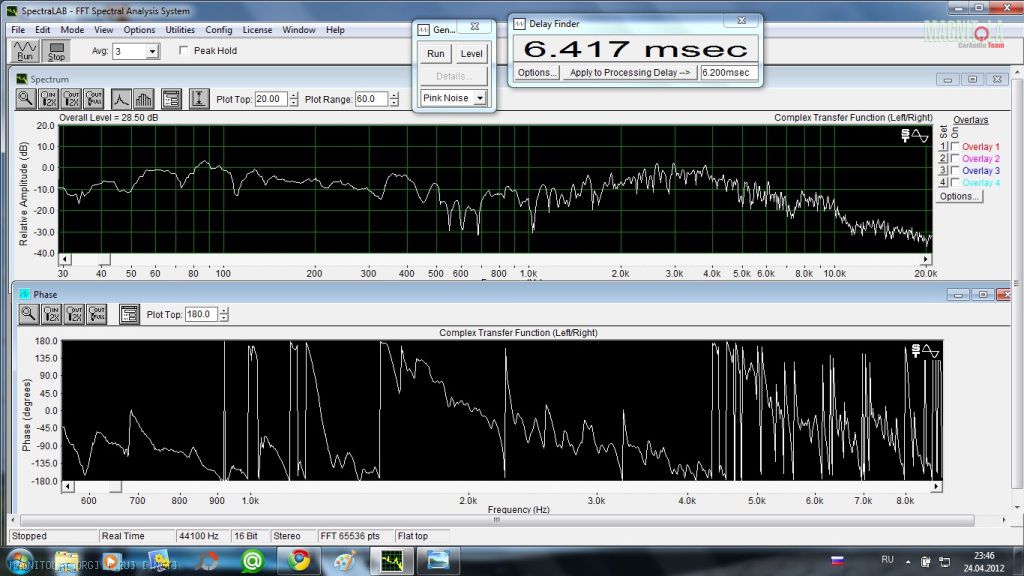This screenshot has width=1024, height=576.
Task: Click overlay Set 1 button
Action: [x=942, y=146]
